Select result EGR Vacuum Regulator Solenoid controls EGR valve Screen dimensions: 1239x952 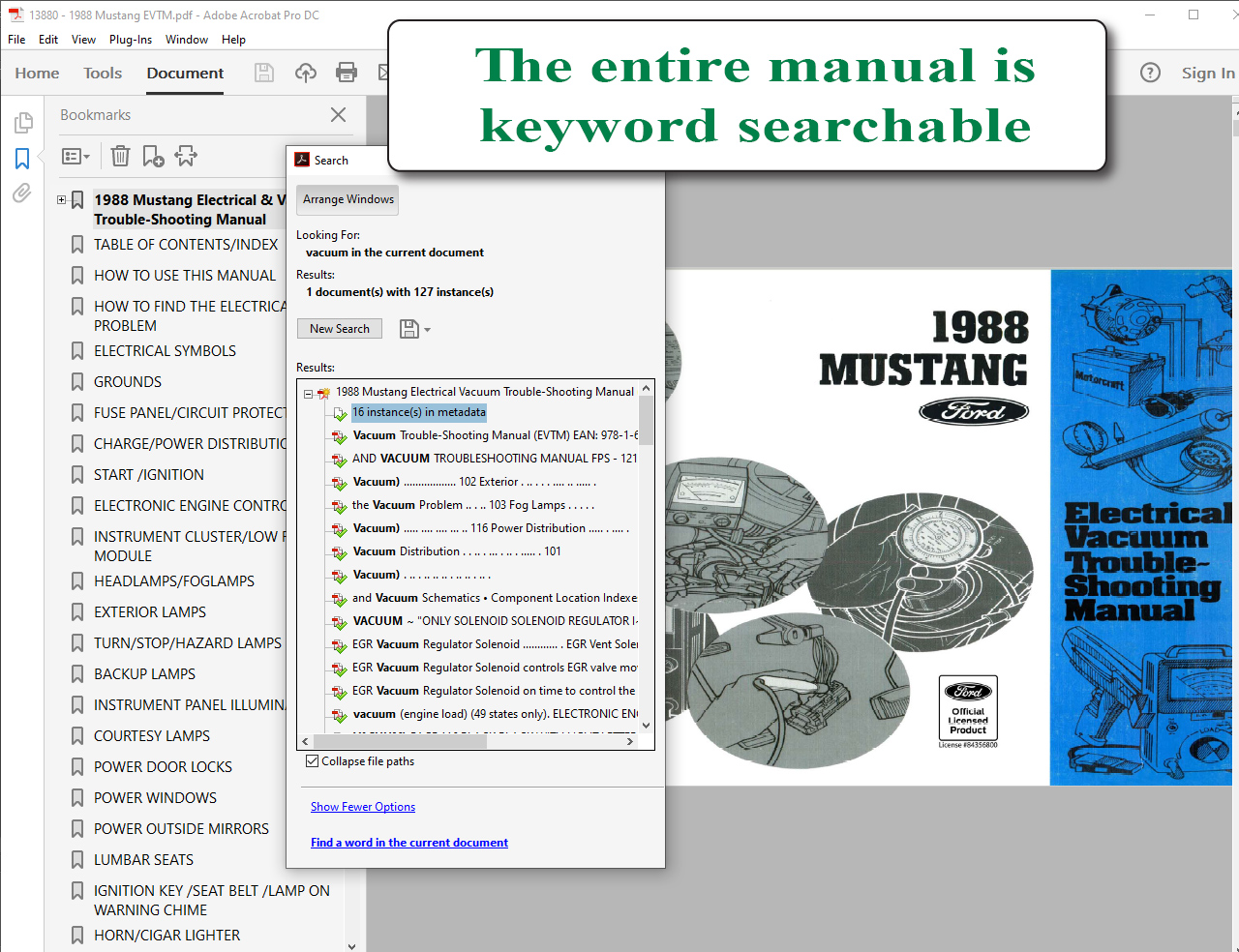[x=494, y=668]
